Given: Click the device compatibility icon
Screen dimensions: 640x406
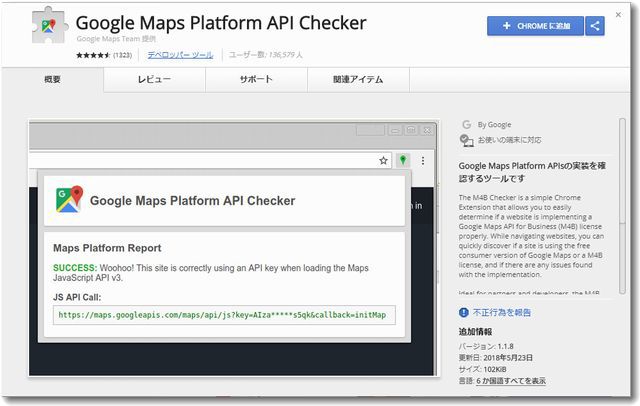Looking at the screenshot, I should pyautogui.click(x=467, y=140).
